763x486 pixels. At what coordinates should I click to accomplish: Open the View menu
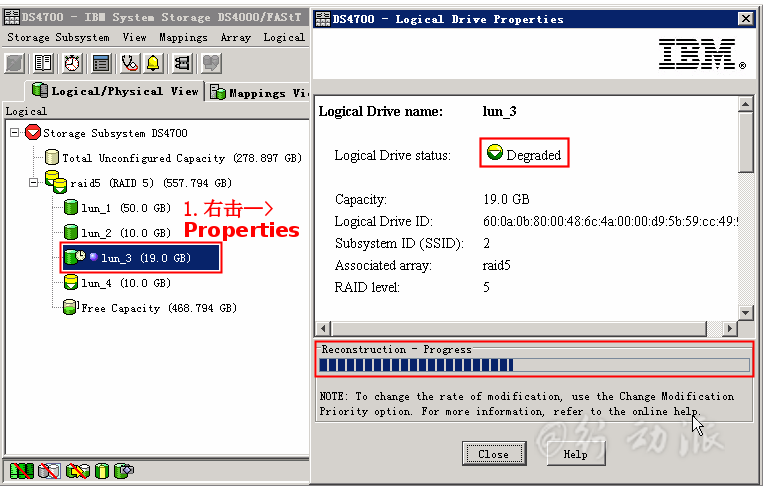coord(134,37)
